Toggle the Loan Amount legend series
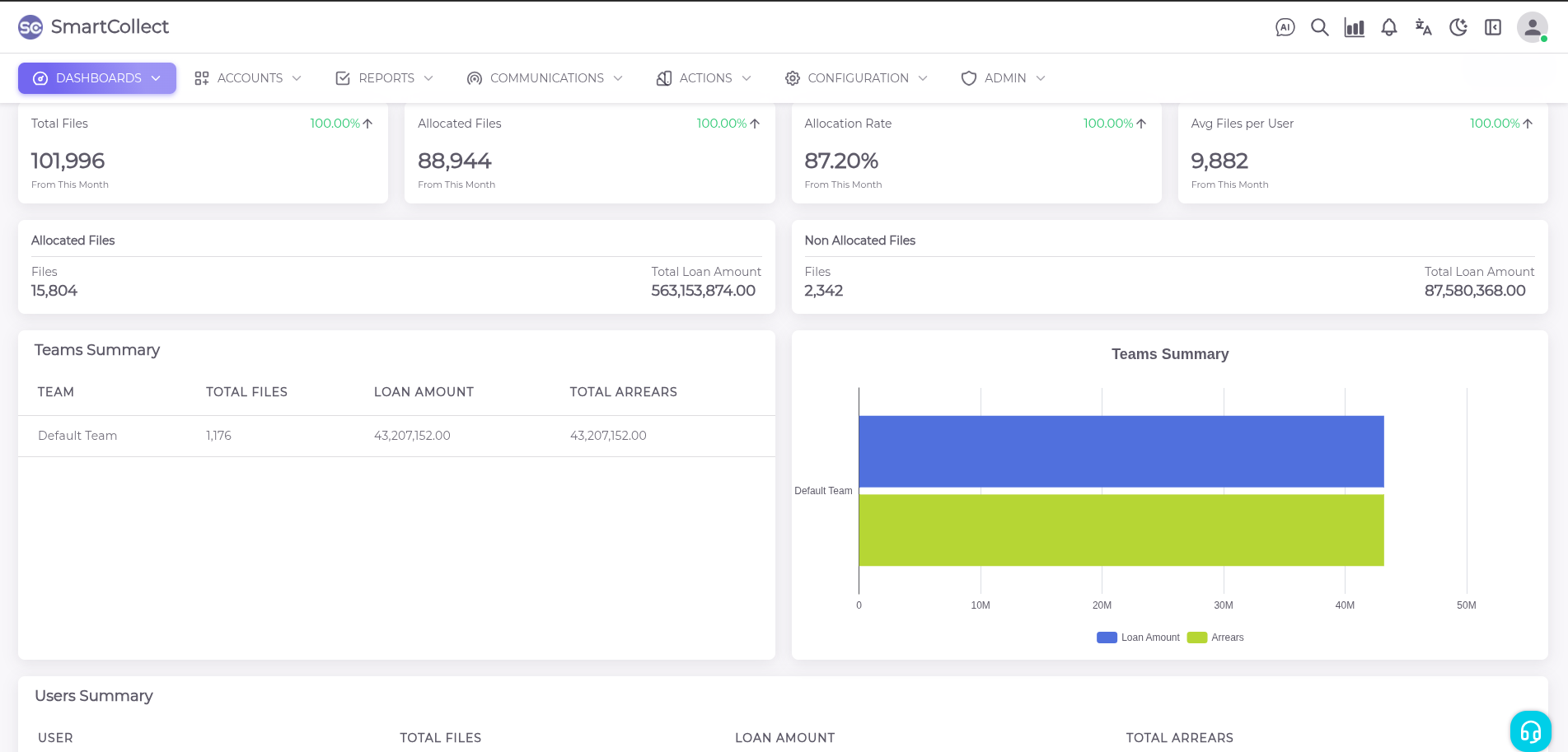Screen dimensions: 1568x752 coord(1139,638)
